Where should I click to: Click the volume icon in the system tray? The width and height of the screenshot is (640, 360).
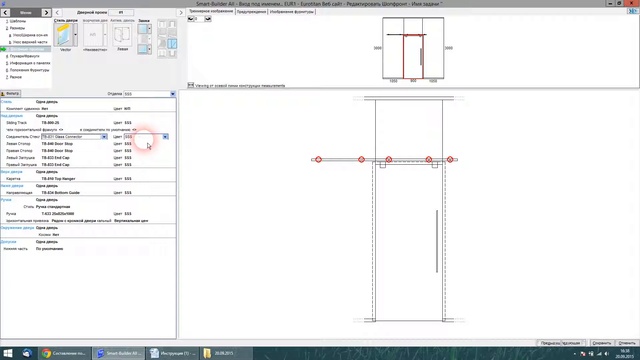point(606,353)
